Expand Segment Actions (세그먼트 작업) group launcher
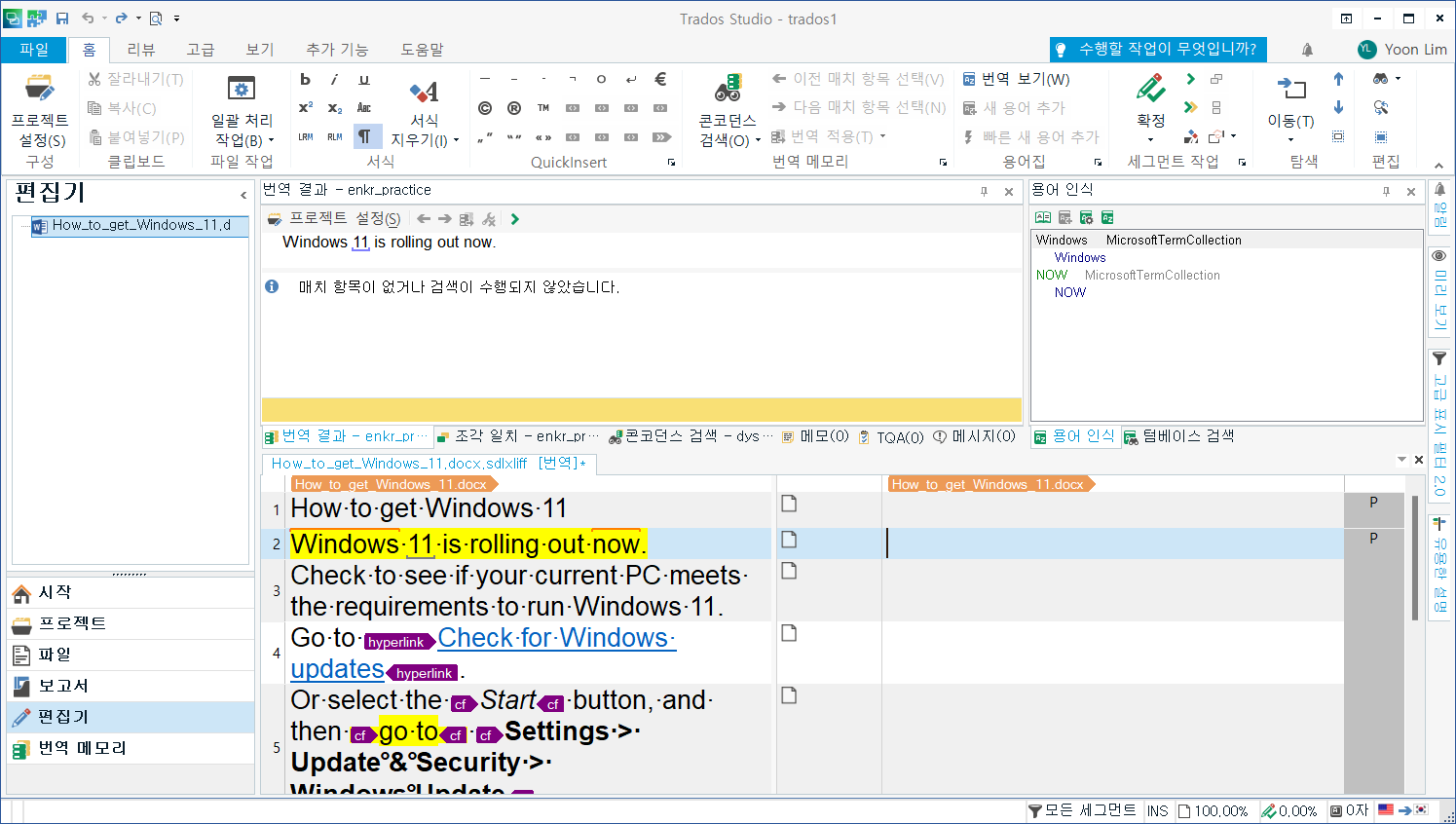The width and height of the screenshot is (1456, 824). click(x=1242, y=163)
